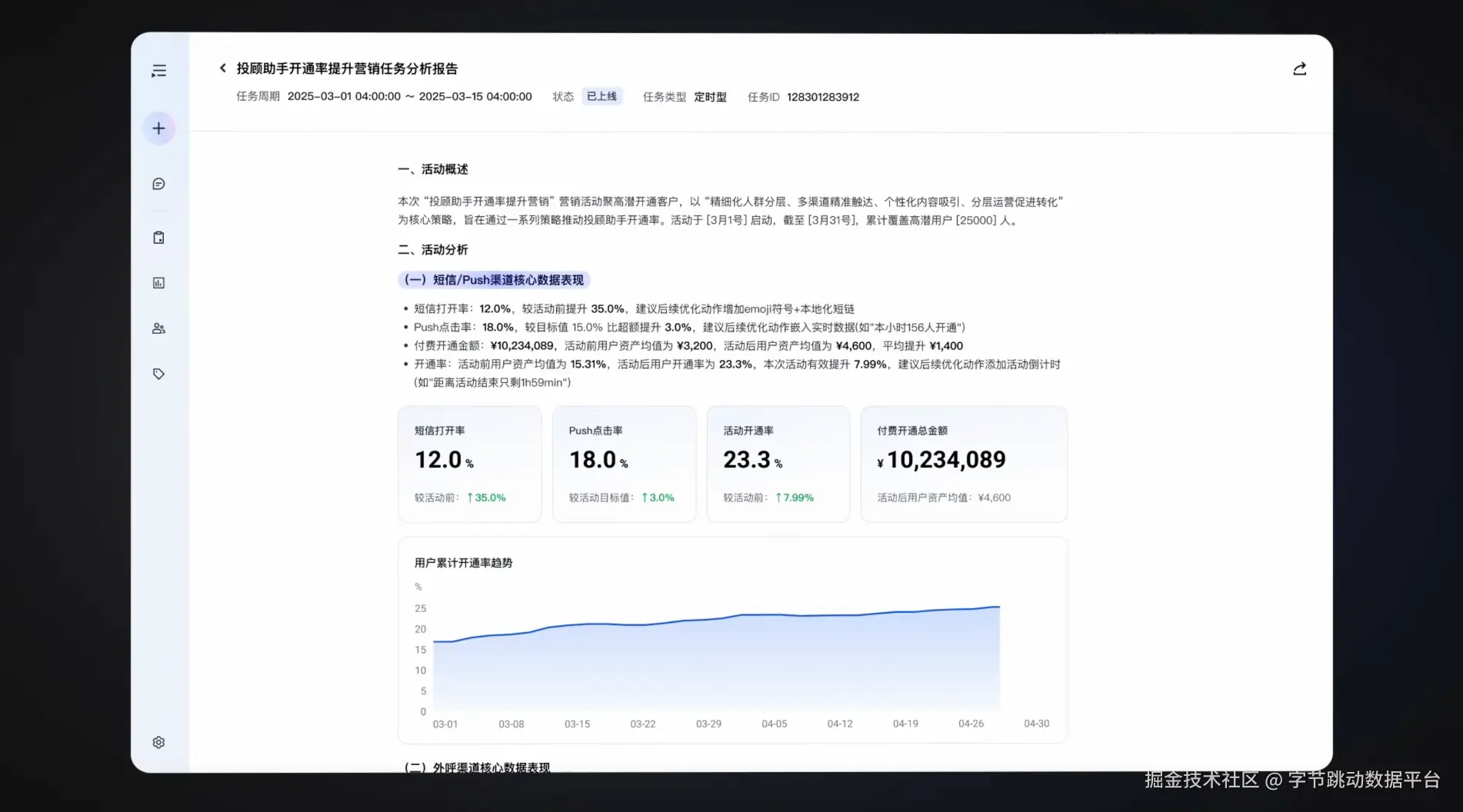Click the 外呼渠道核心数据表现 heading
1463x812 pixels.
477,767
